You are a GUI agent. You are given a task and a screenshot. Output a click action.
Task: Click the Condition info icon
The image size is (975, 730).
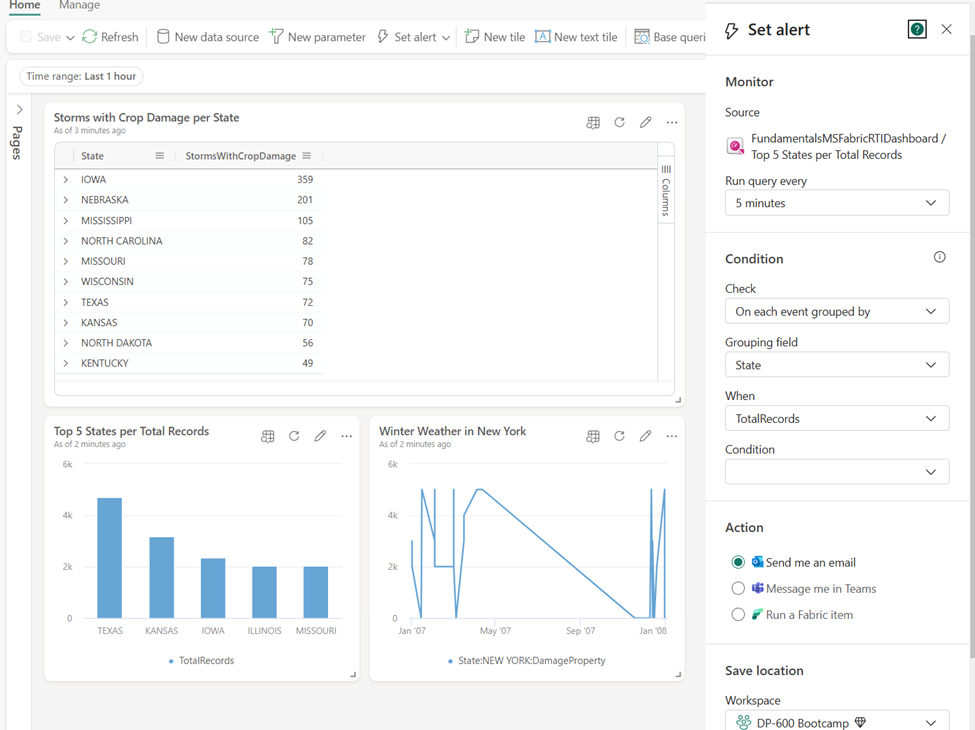pos(940,257)
